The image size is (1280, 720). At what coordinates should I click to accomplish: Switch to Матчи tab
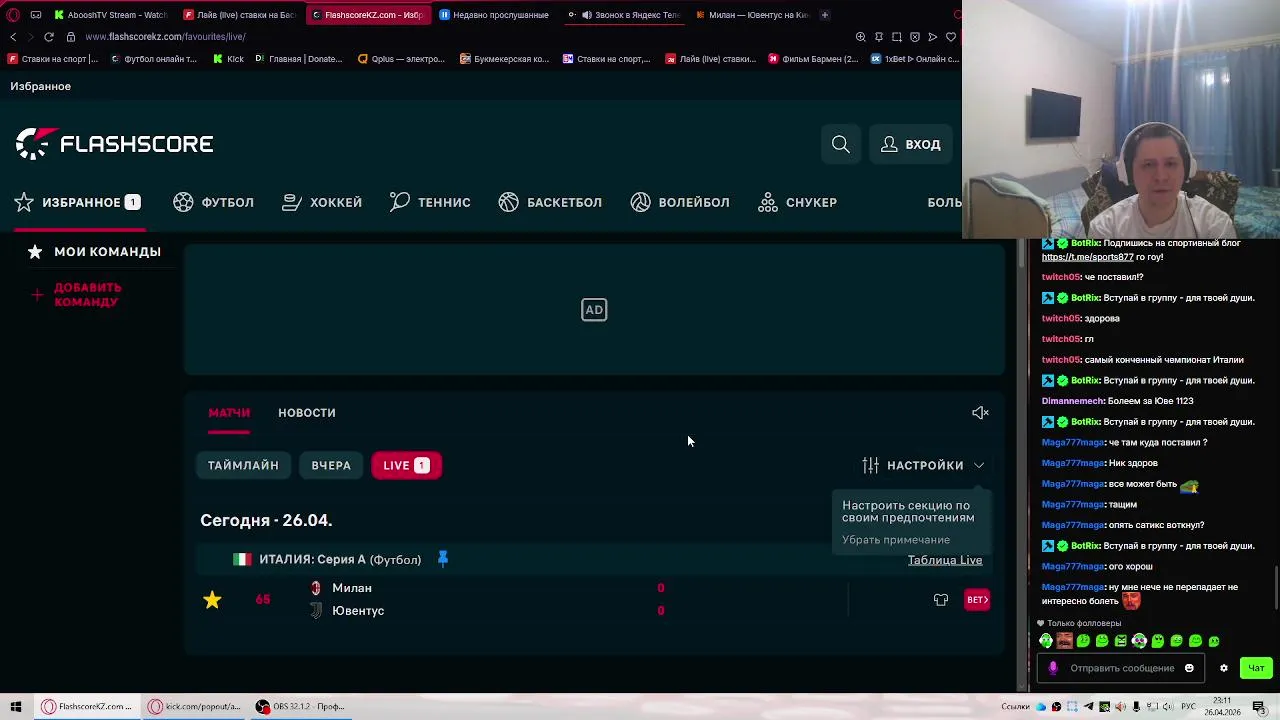(229, 412)
